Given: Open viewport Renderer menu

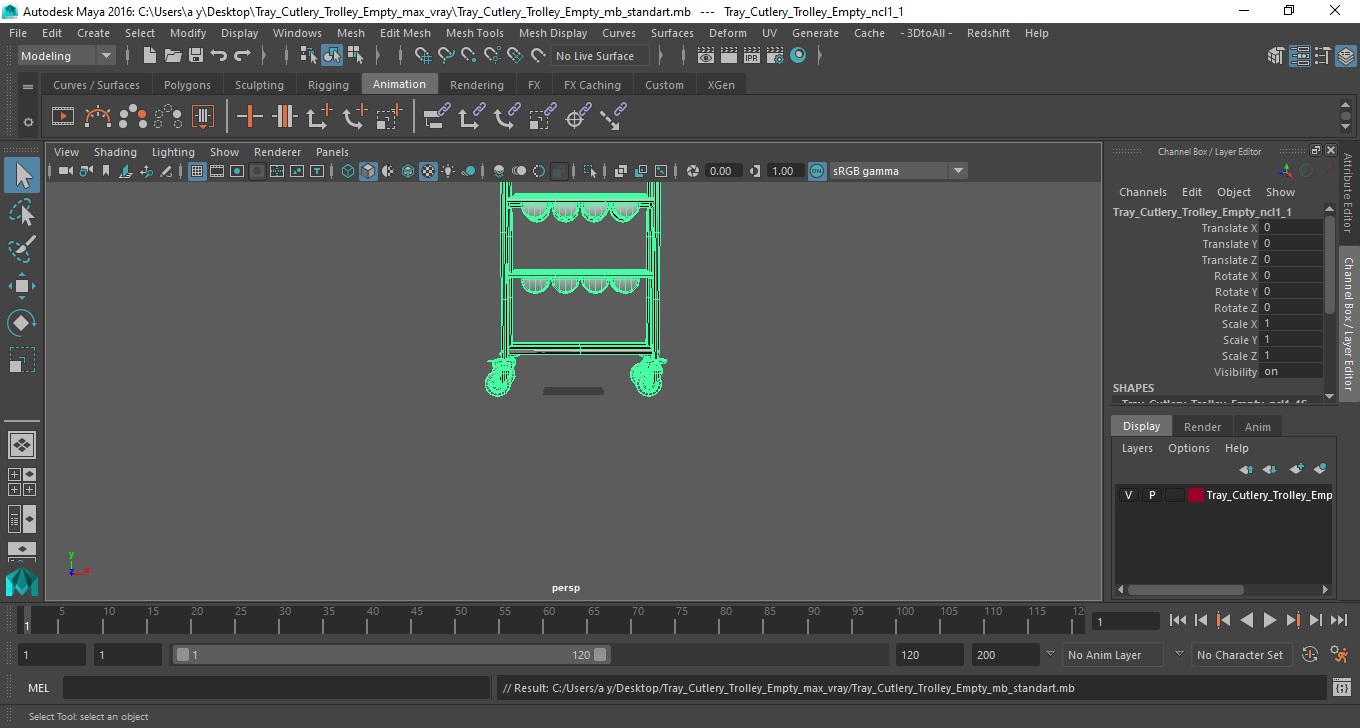Looking at the screenshot, I should [277, 152].
